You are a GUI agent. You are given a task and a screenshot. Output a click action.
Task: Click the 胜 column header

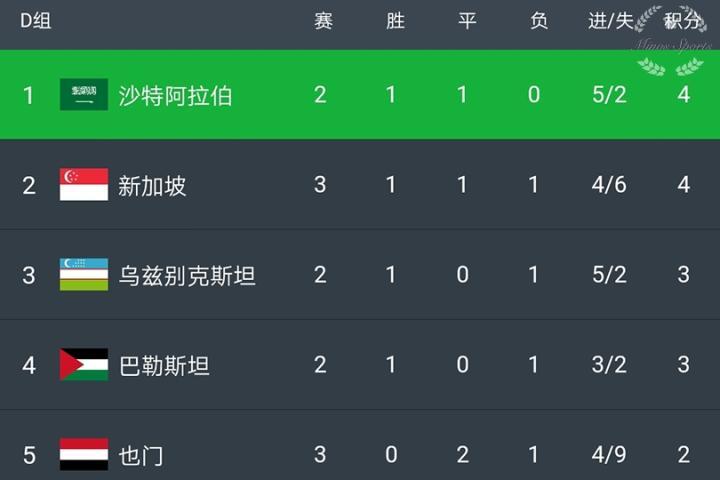tap(394, 22)
